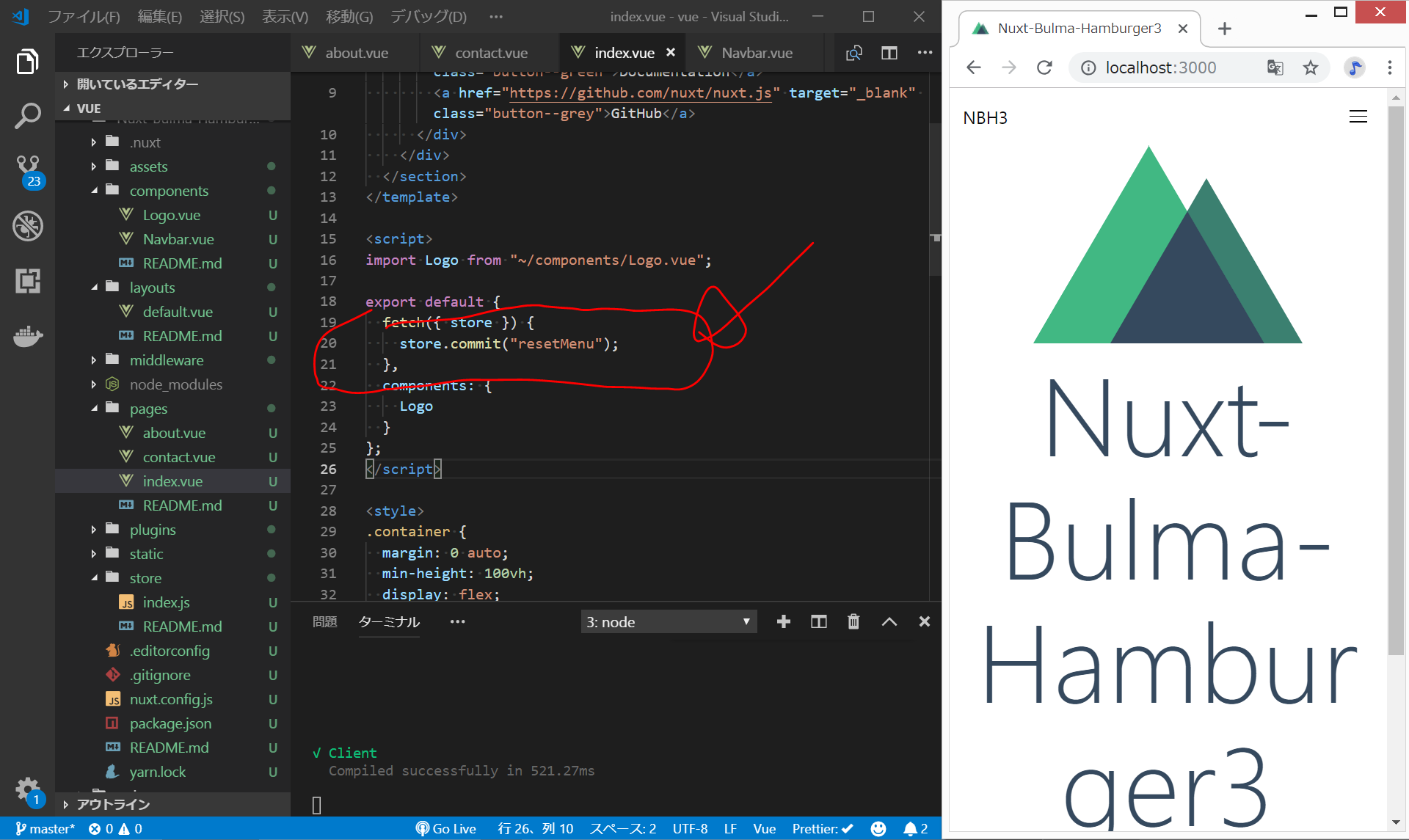
Task: Open Chrome three-dot menu
Action: click(1389, 67)
